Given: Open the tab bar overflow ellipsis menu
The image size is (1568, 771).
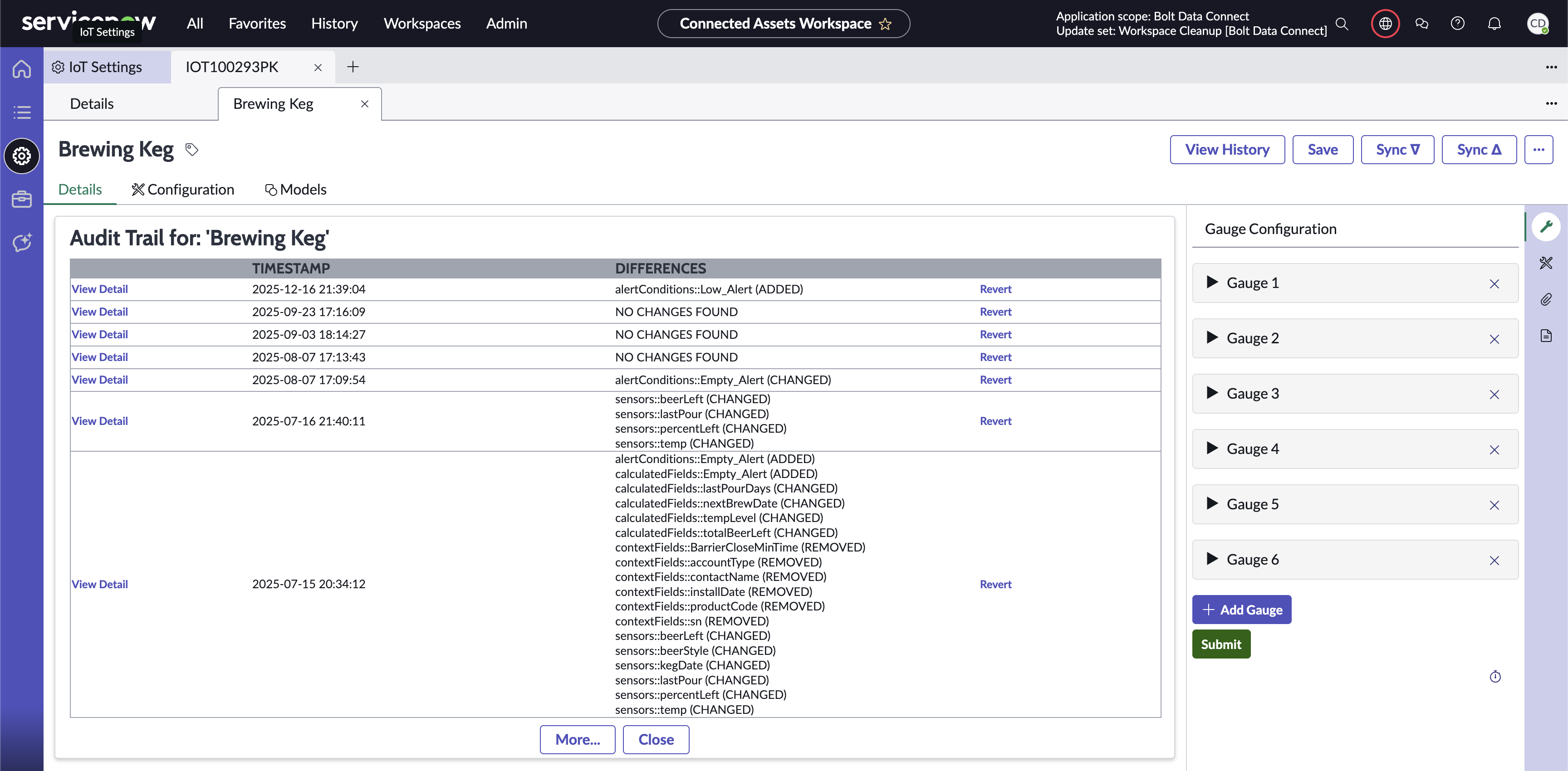Looking at the screenshot, I should 1551,67.
